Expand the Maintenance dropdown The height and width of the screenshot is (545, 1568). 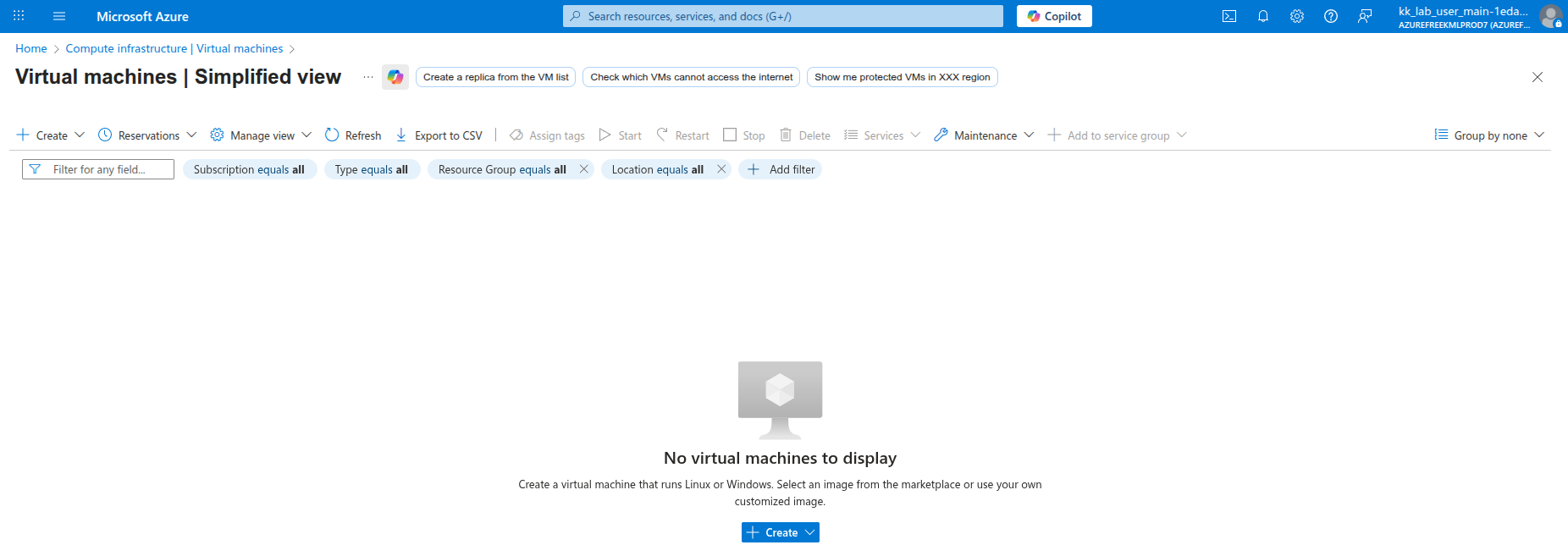(x=984, y=135)
